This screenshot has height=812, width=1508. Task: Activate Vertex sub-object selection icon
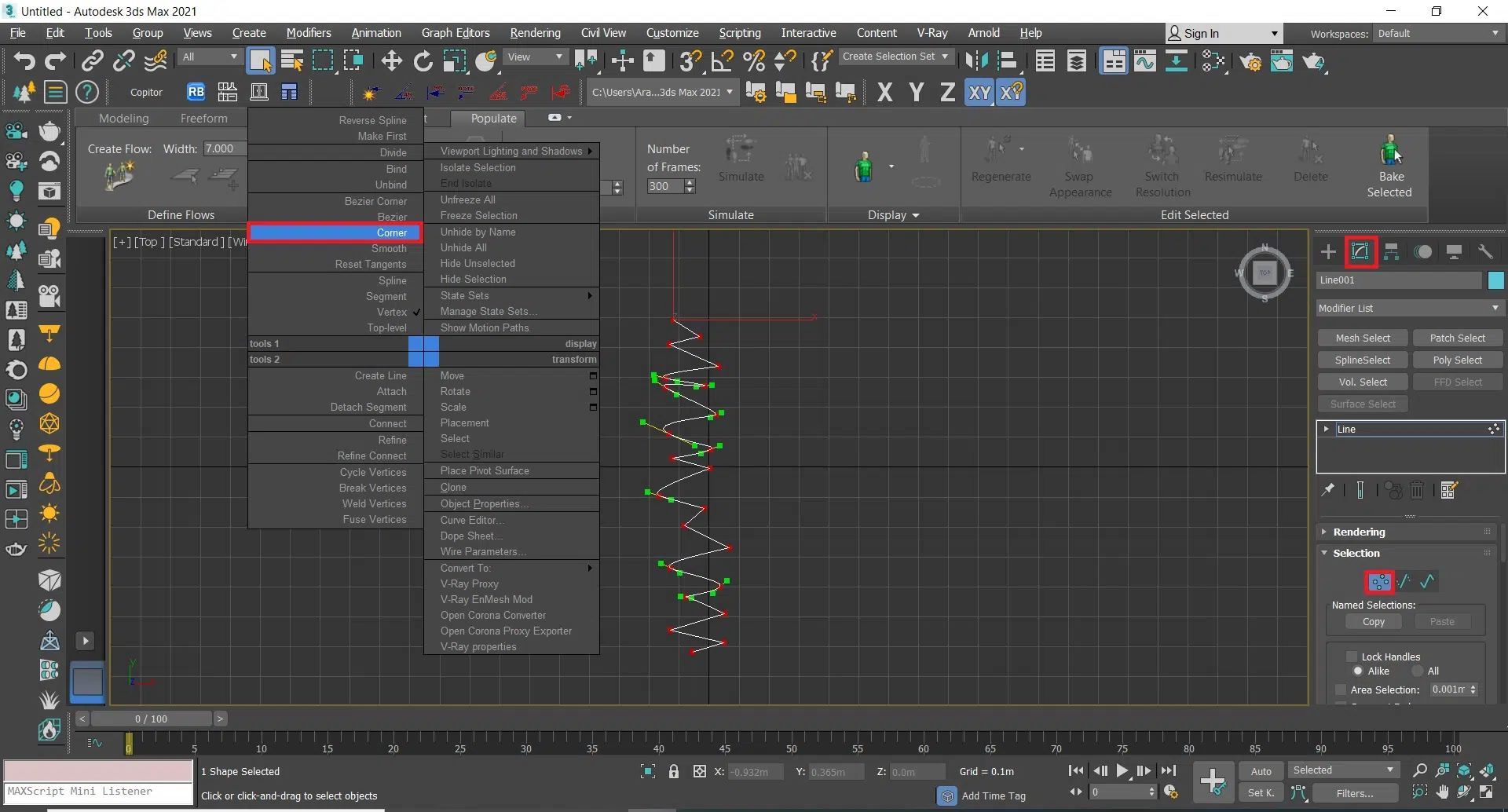click(x=1379, y=582)
